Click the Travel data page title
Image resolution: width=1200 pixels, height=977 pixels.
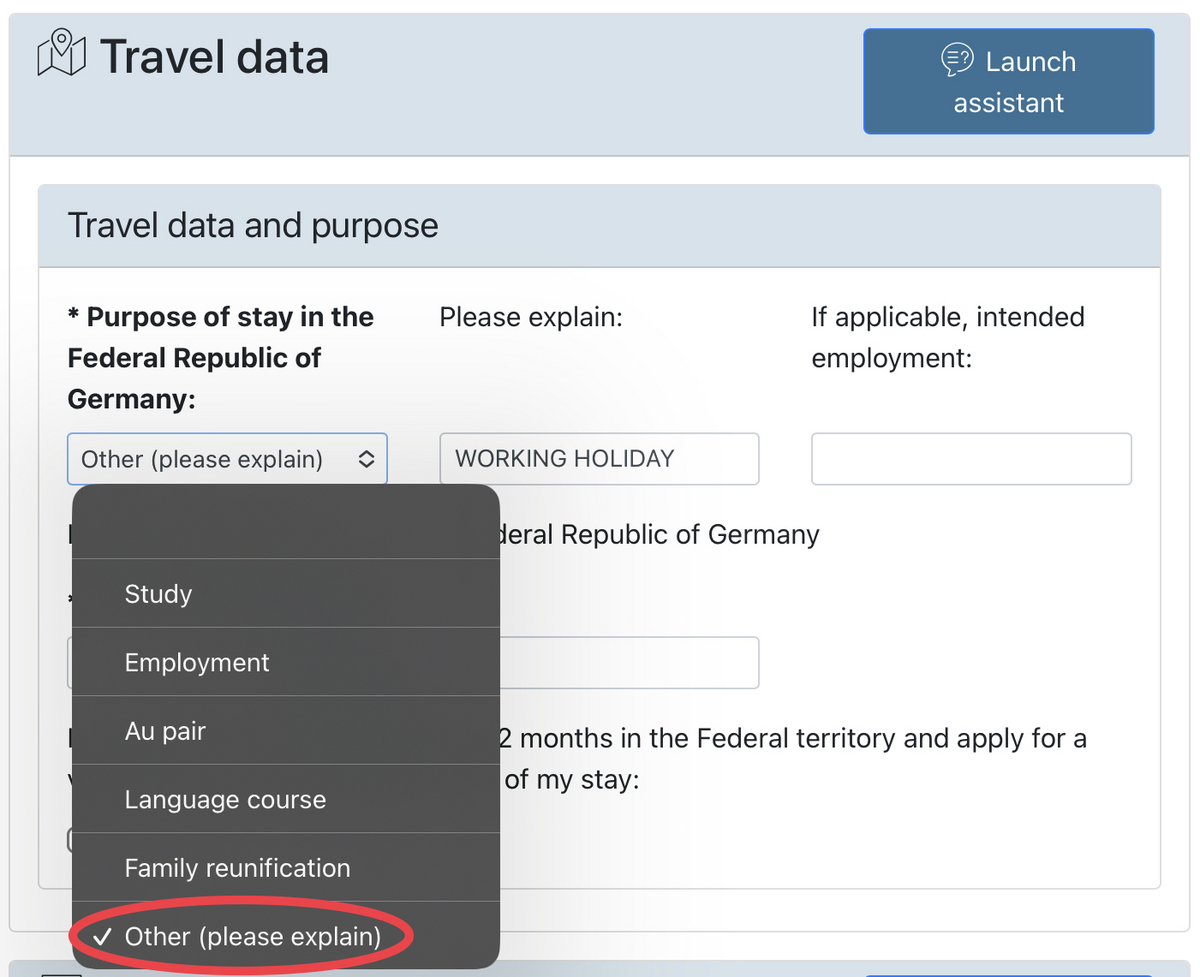coord(214,57)
